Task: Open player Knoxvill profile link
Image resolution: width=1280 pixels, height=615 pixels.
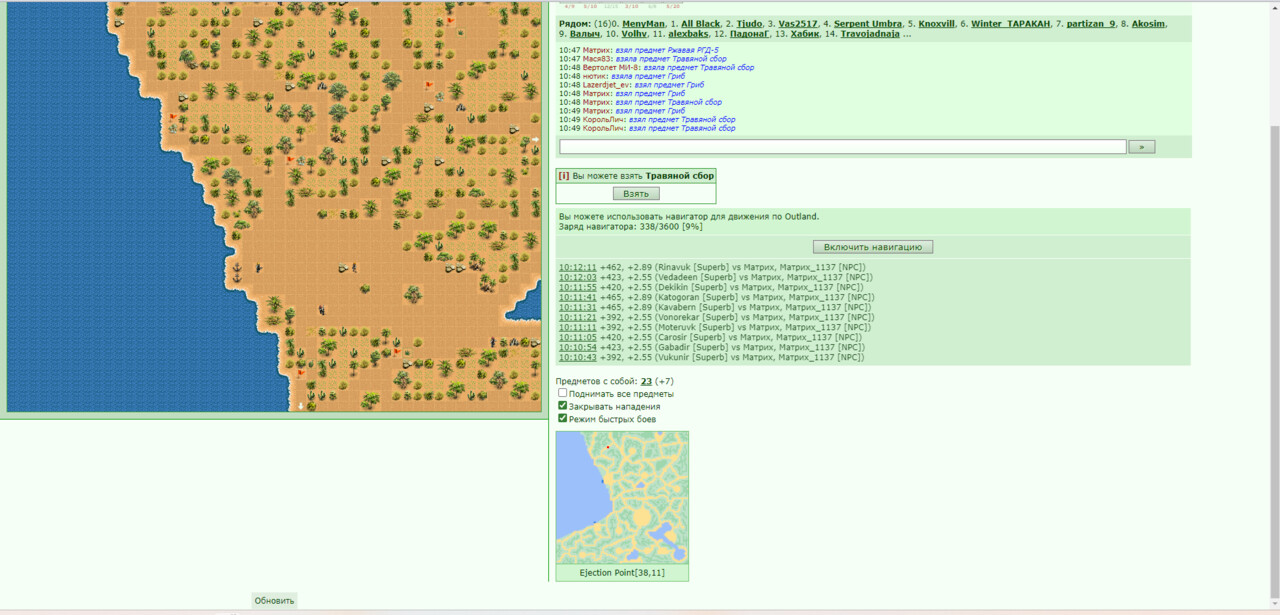Action: [x=937, y=23]
